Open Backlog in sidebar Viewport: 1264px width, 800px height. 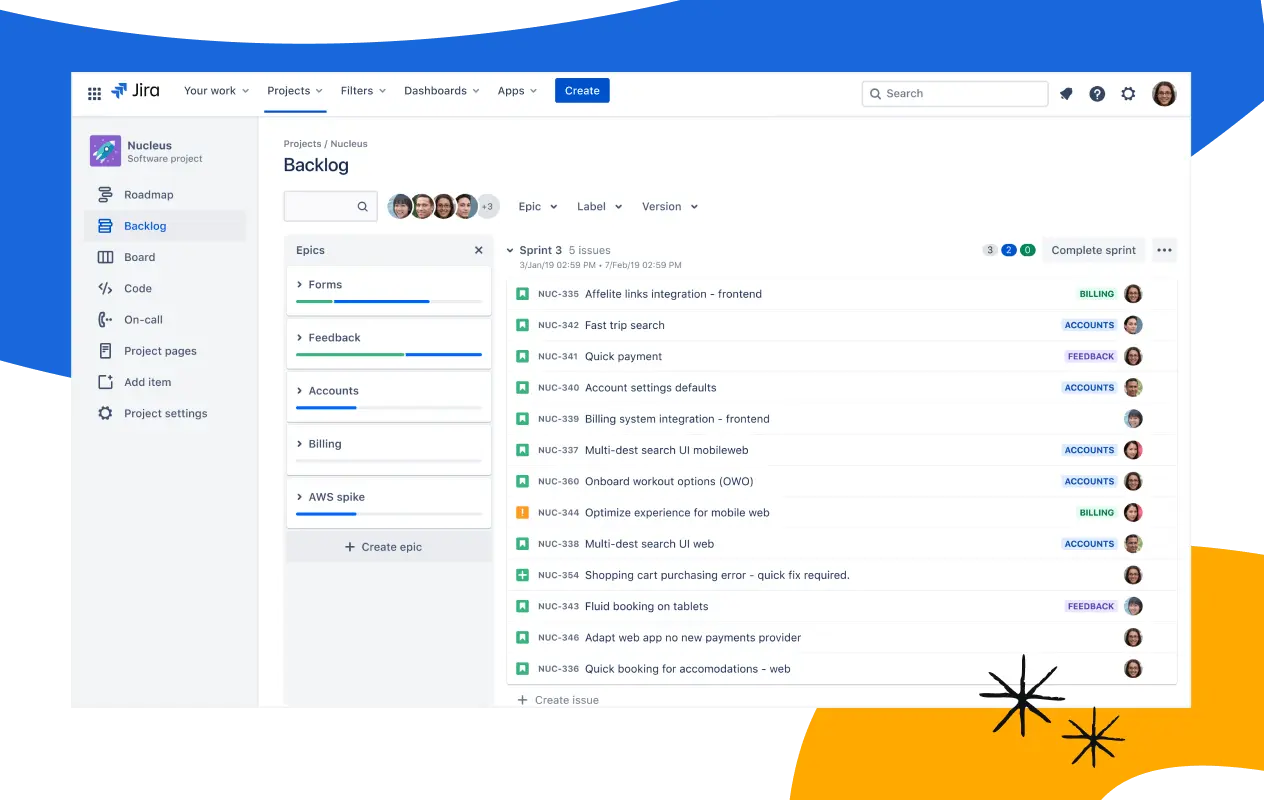click(x=165, y=226)
